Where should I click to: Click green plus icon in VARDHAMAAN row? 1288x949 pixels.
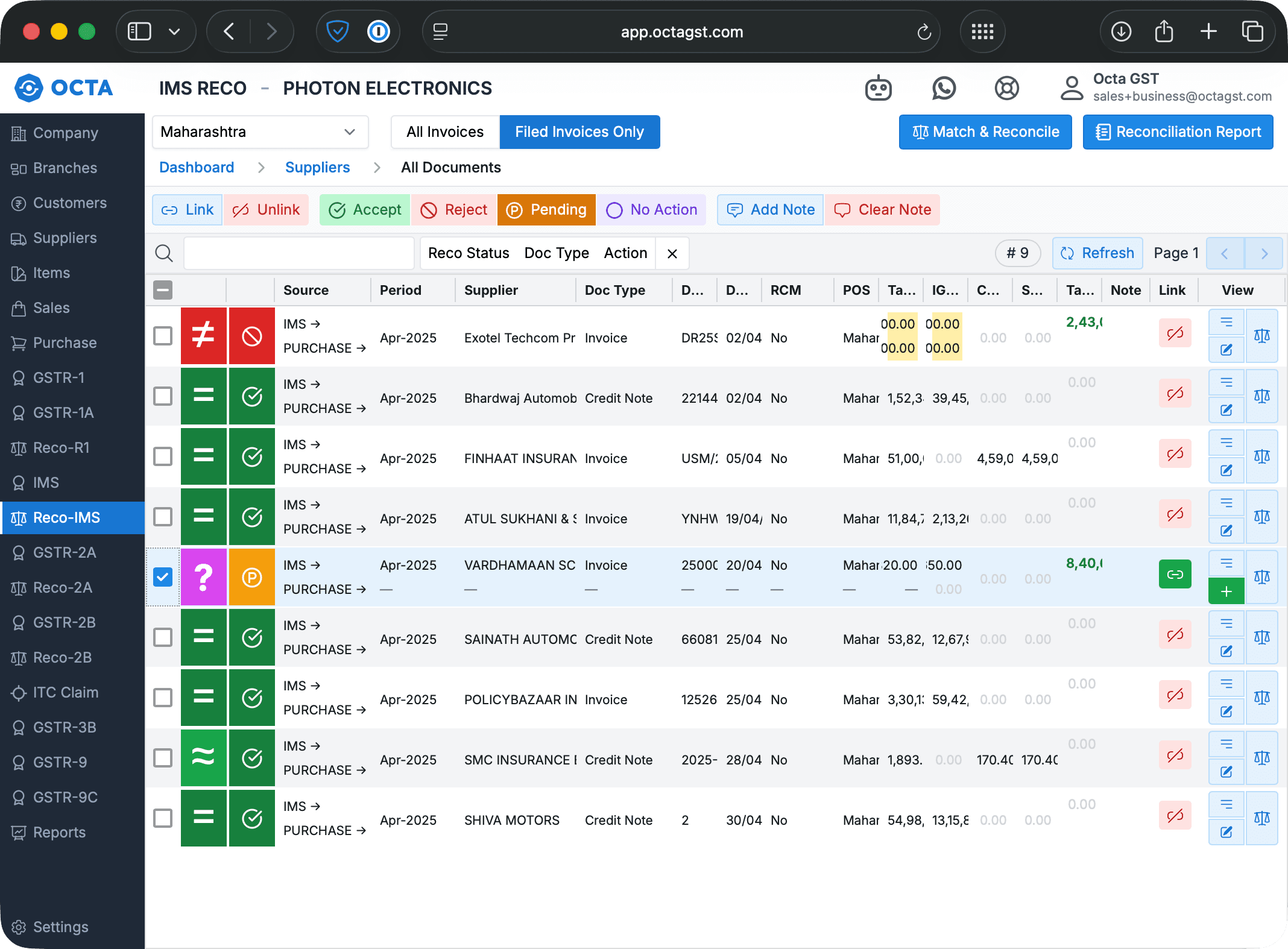[x=1226, y=591]
